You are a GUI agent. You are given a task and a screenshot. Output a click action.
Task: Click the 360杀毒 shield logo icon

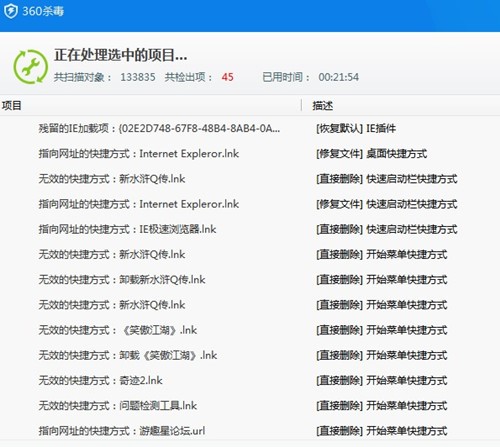[x=11, y=11]
